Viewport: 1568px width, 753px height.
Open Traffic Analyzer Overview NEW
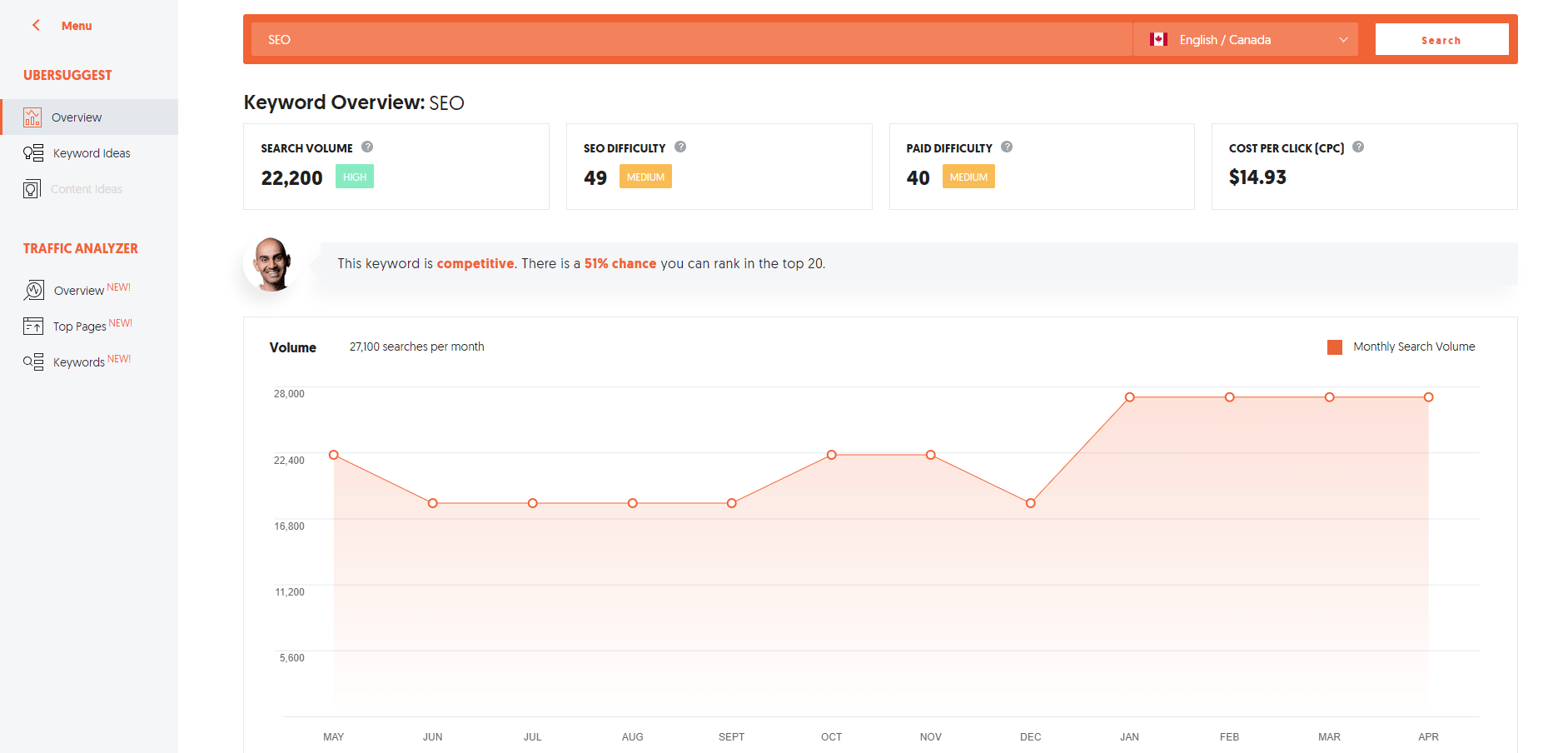point(92,289)
